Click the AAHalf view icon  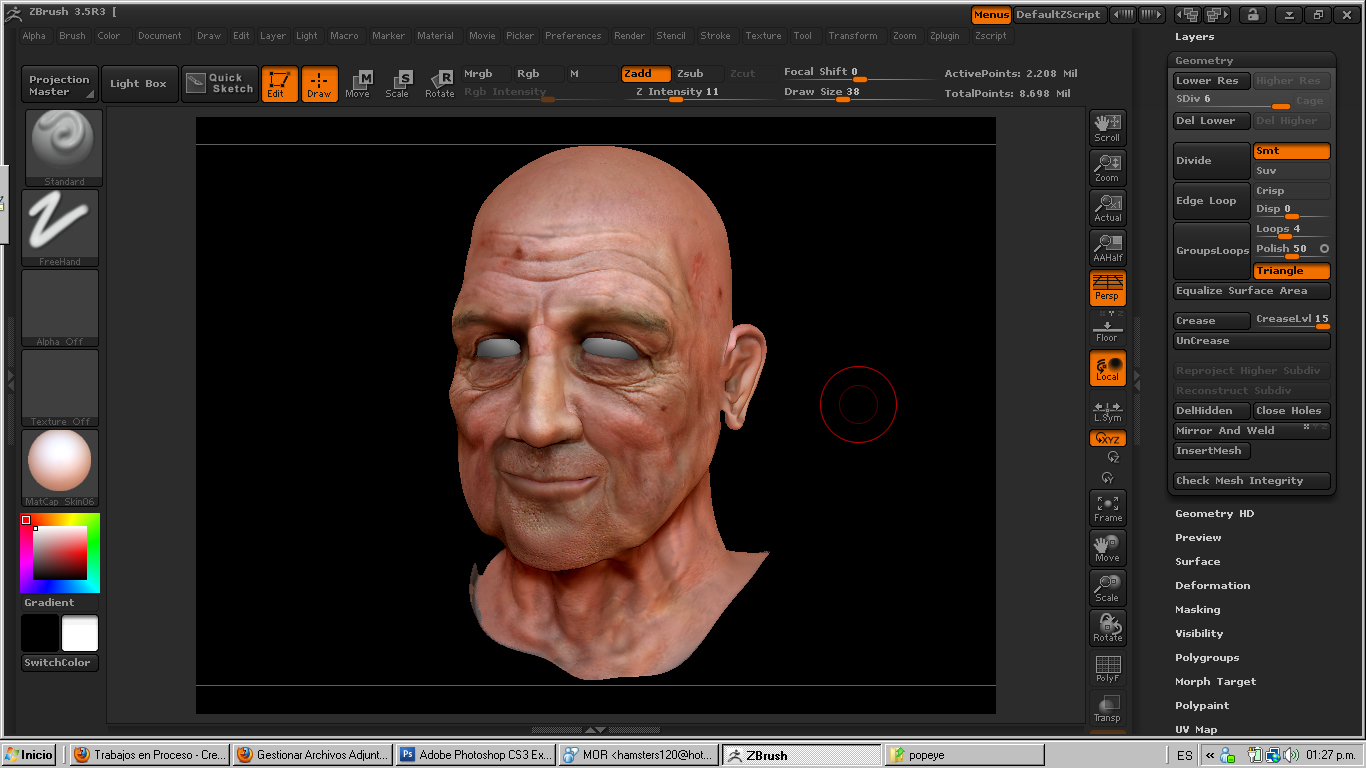coord(1107,248)
